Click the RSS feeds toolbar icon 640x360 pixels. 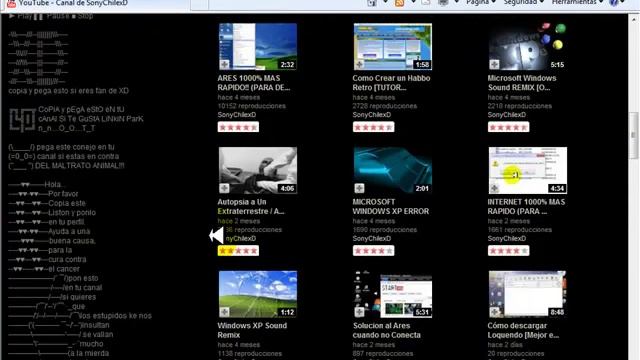400,3
